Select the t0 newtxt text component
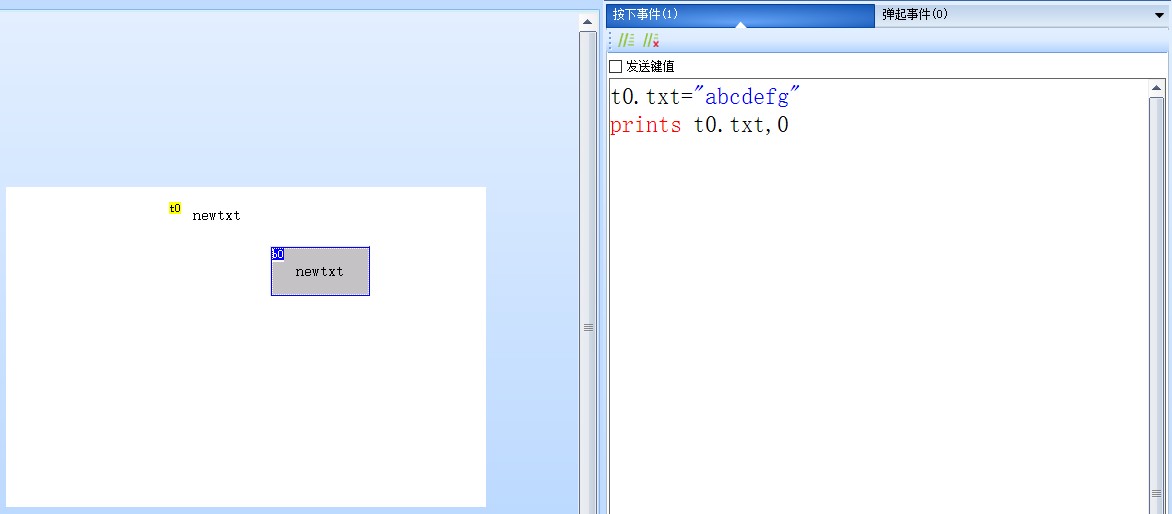This screenshot has height=514, width=1172. pos(216,216)
